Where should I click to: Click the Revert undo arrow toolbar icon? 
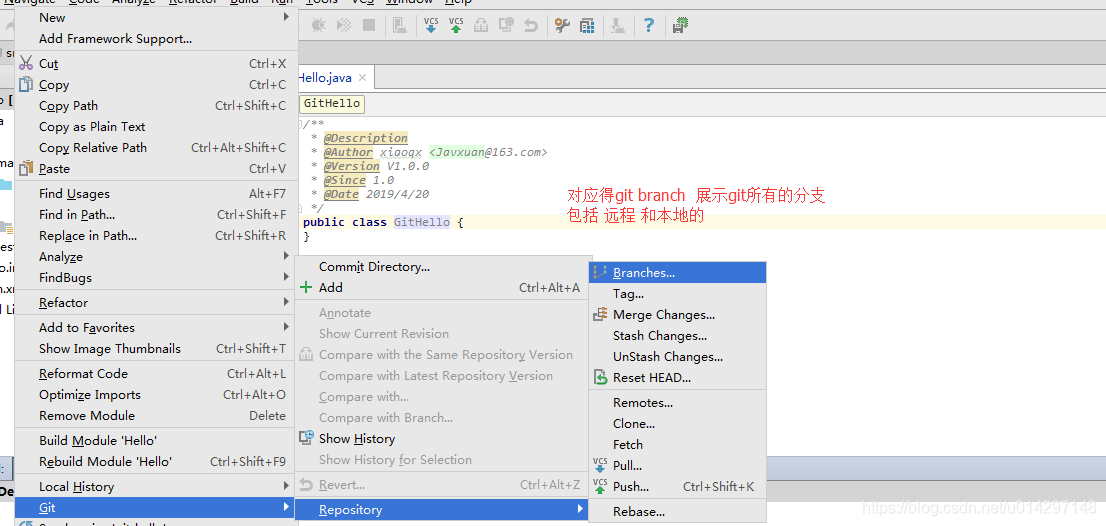pos(531,26)
